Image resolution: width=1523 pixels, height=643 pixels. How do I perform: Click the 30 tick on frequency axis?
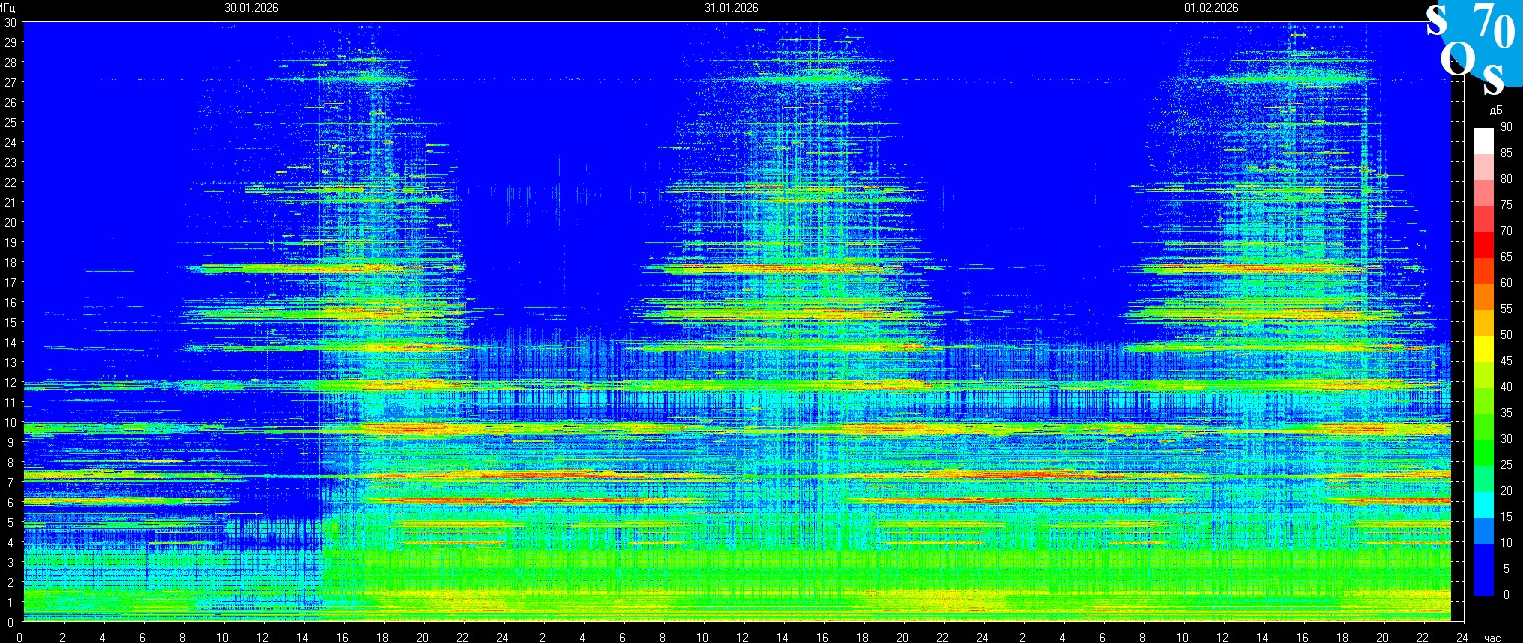(x=10, y=22)
